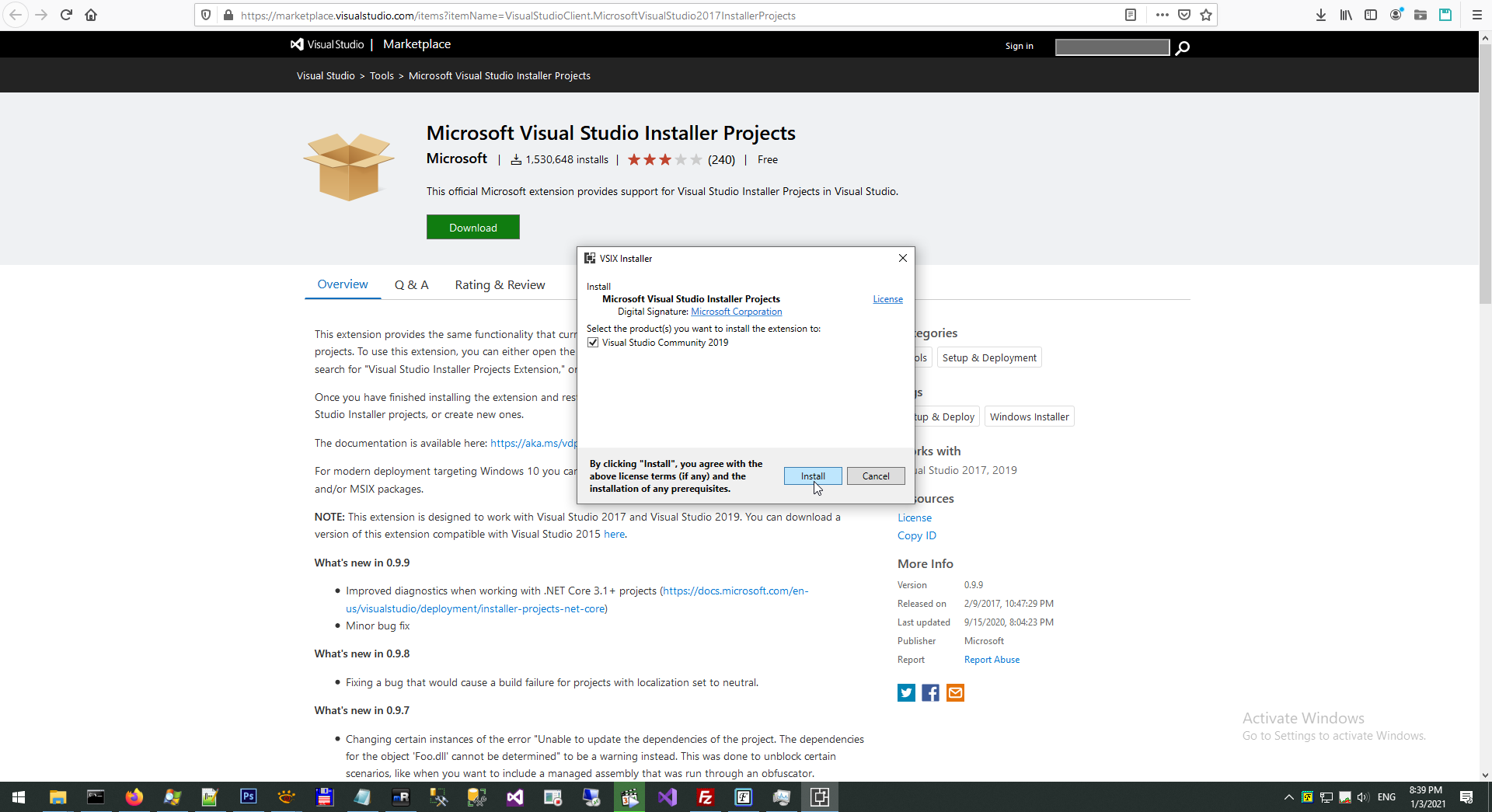The height and width of the screenshot is (812, 1492).
Task: Go back to the previous page
Action: tap(16, 15)
